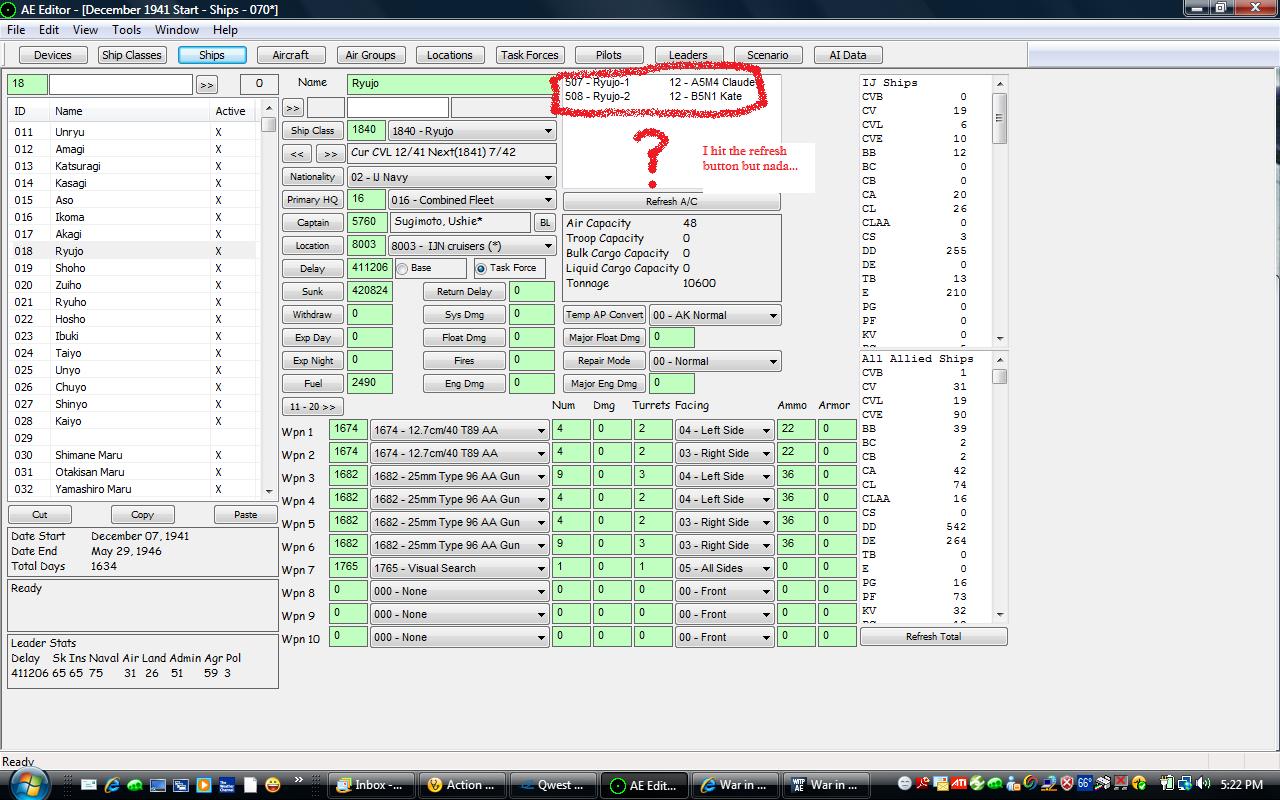This screenshot has width=1280, height=800.
Task: Click the 11 - 20 >> weapons button
Action: [x=312, y=407]
